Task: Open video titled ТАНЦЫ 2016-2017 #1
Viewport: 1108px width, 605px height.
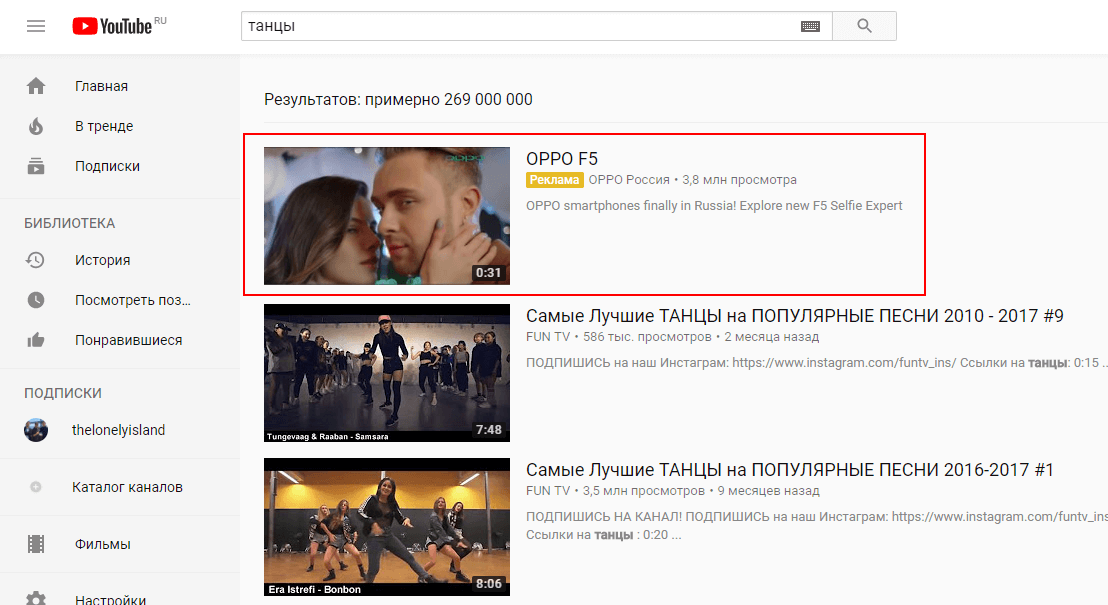Action: click(x=789, y=470)
